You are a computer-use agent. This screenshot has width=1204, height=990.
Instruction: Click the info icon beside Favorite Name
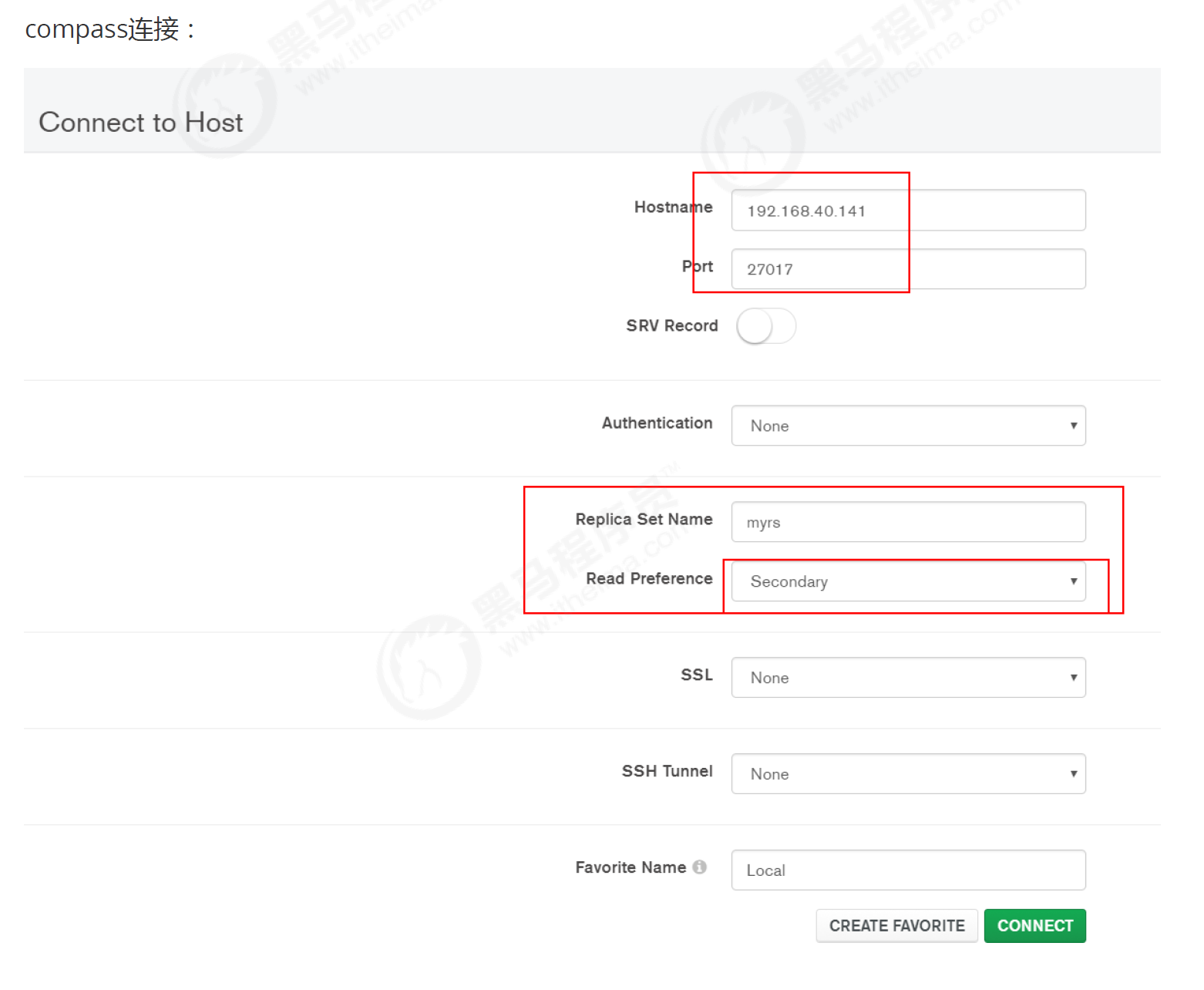(x=699, y=867)
